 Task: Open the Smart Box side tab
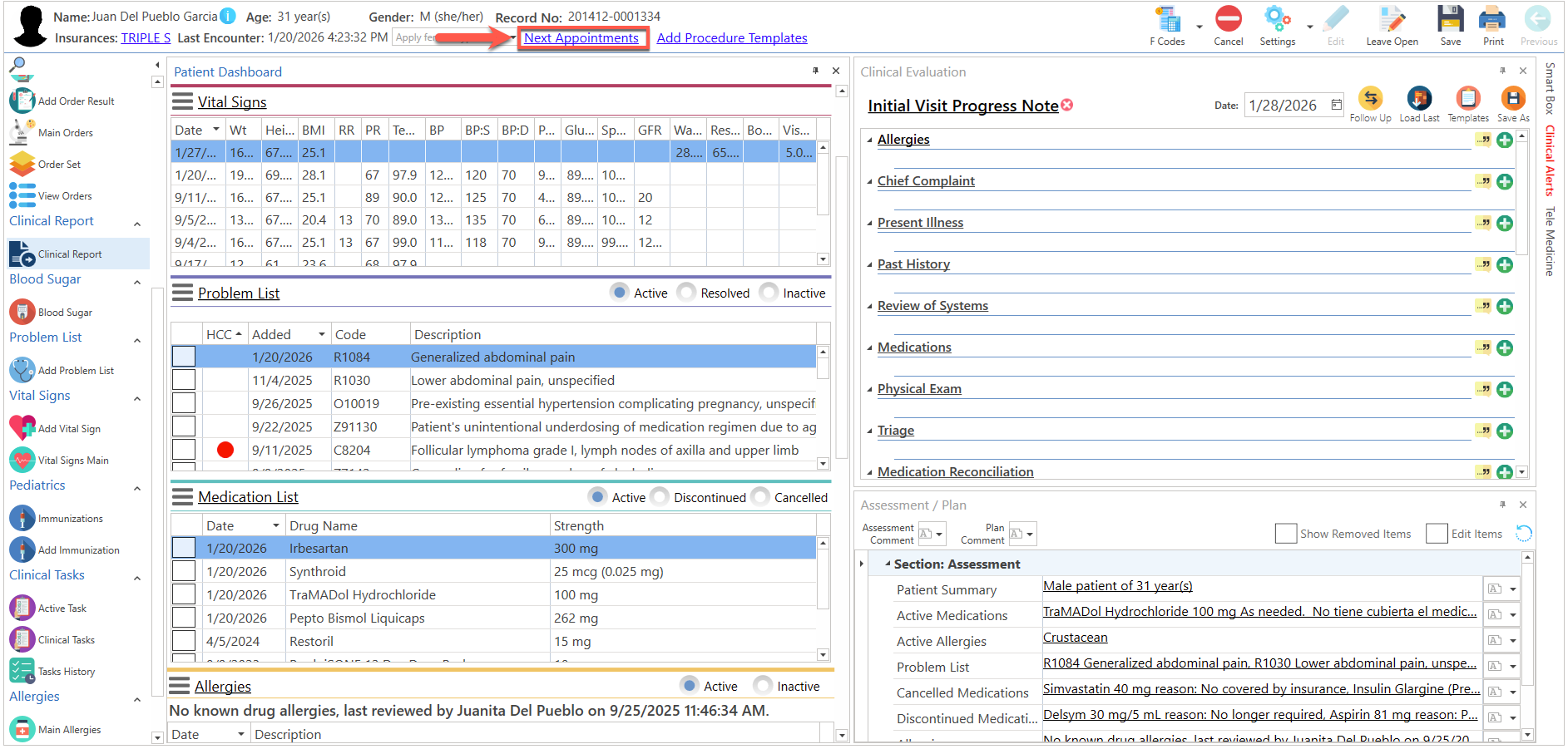tap(1549, 89)
